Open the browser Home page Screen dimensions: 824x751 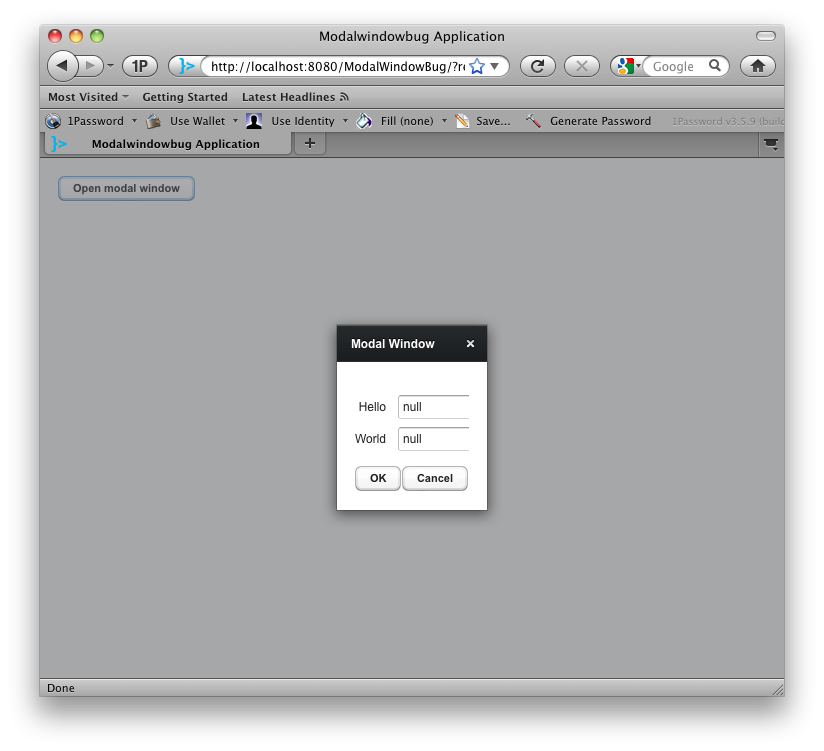757,66
